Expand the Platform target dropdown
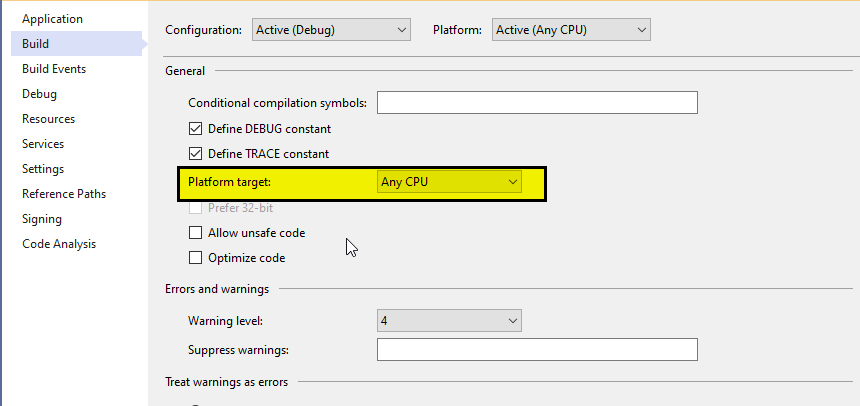Screen dimensions: 860x406 (449, 182)
